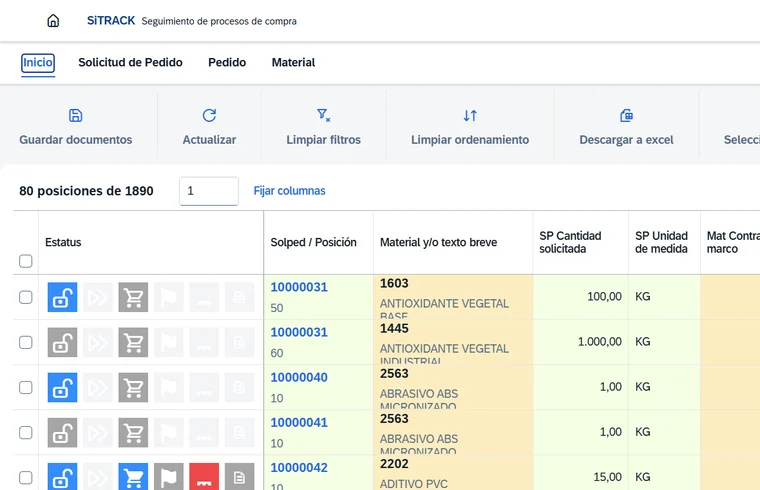Click the red delivery icon in row 10000042

point(204,476)
